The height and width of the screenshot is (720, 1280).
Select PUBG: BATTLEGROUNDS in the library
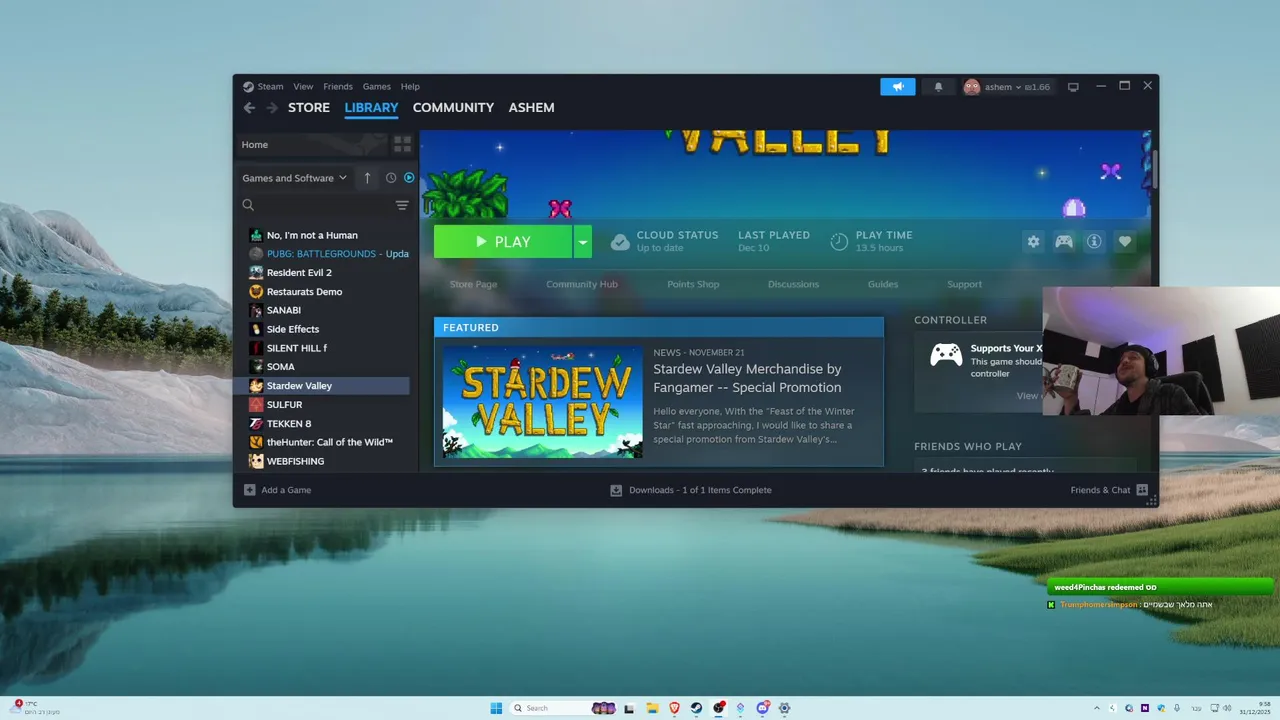pos(329,254)
